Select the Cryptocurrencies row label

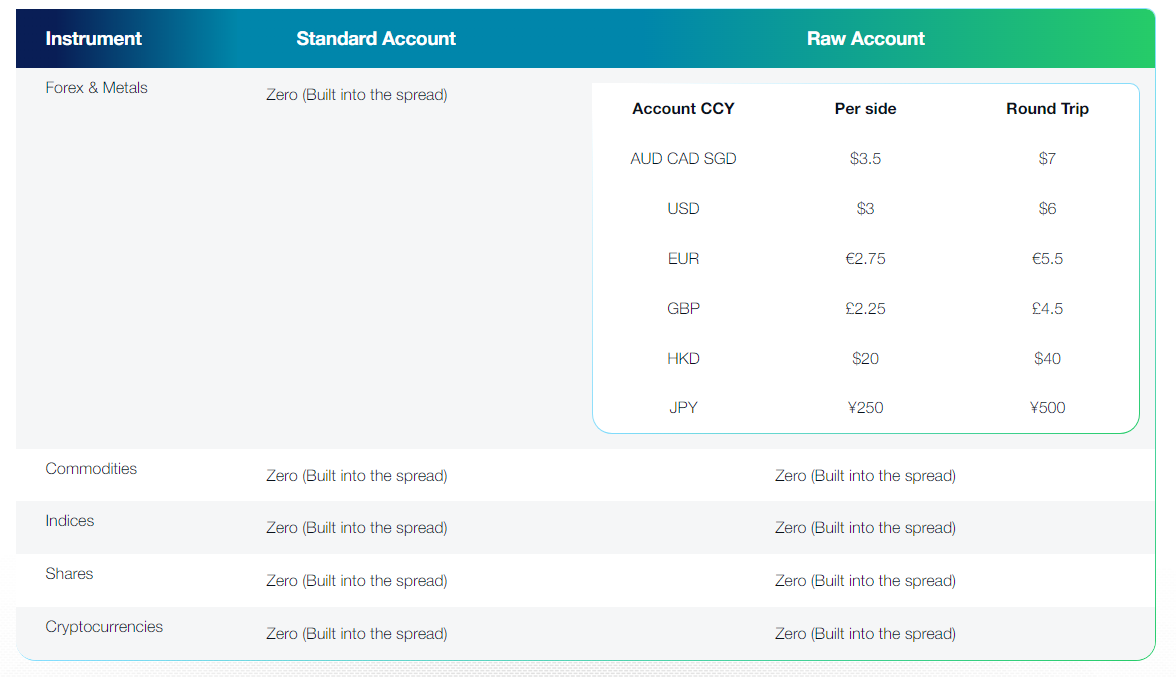coord(104,627)
